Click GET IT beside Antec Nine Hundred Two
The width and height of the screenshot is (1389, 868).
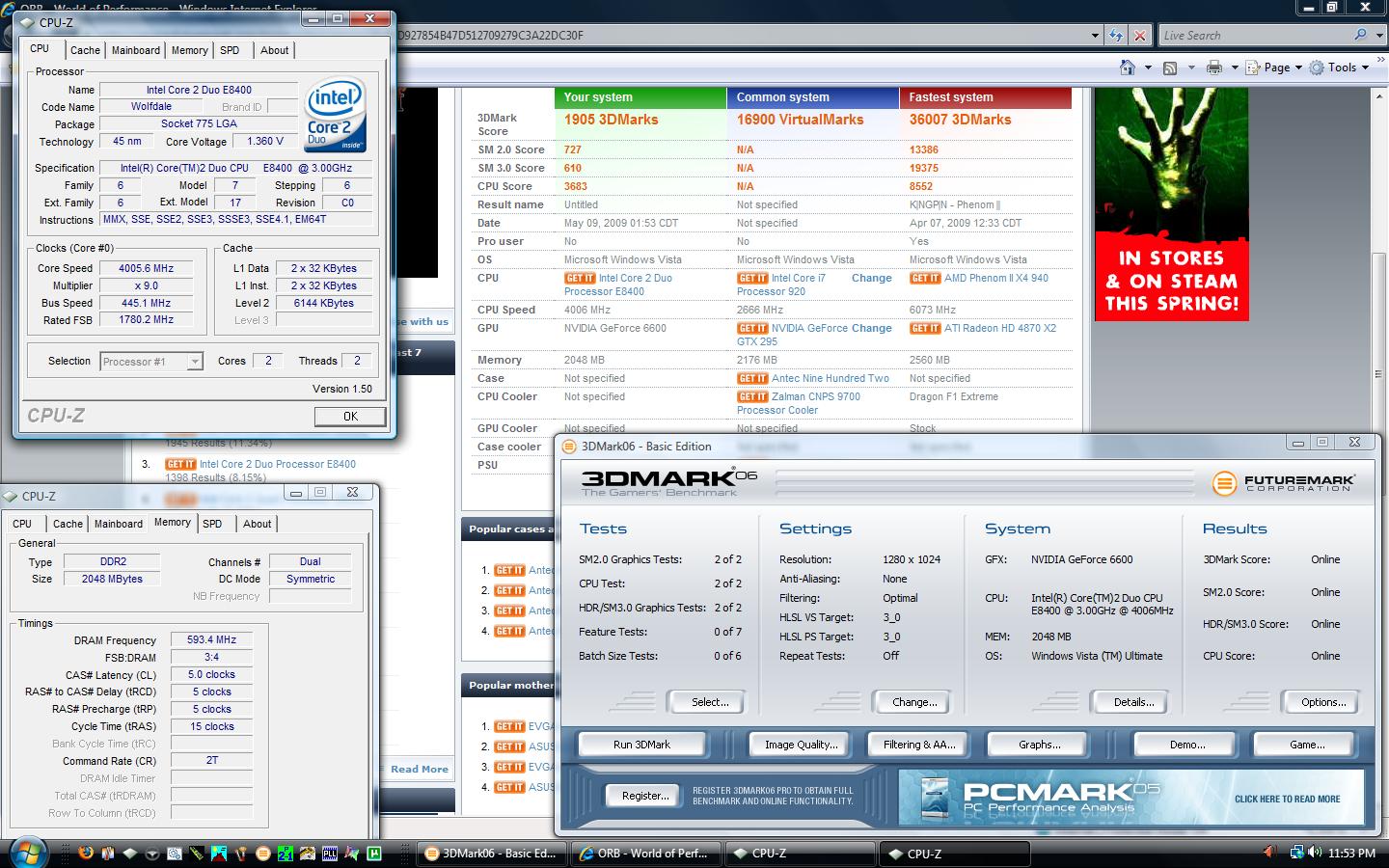point(752,378)
